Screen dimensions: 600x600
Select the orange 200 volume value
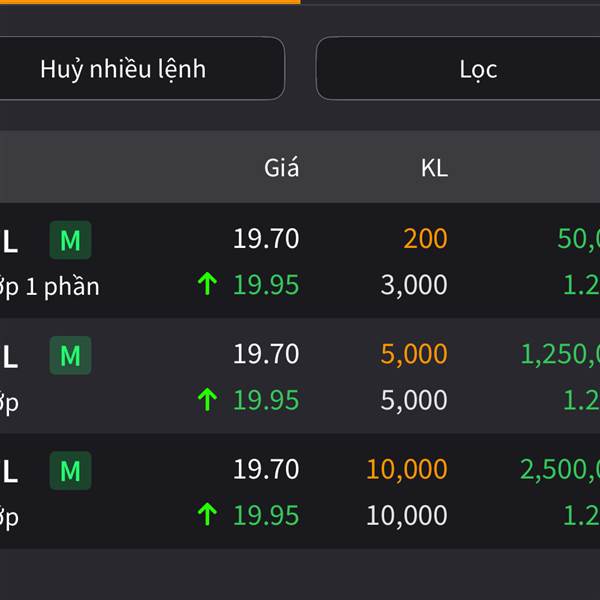(x=425, y=239)
